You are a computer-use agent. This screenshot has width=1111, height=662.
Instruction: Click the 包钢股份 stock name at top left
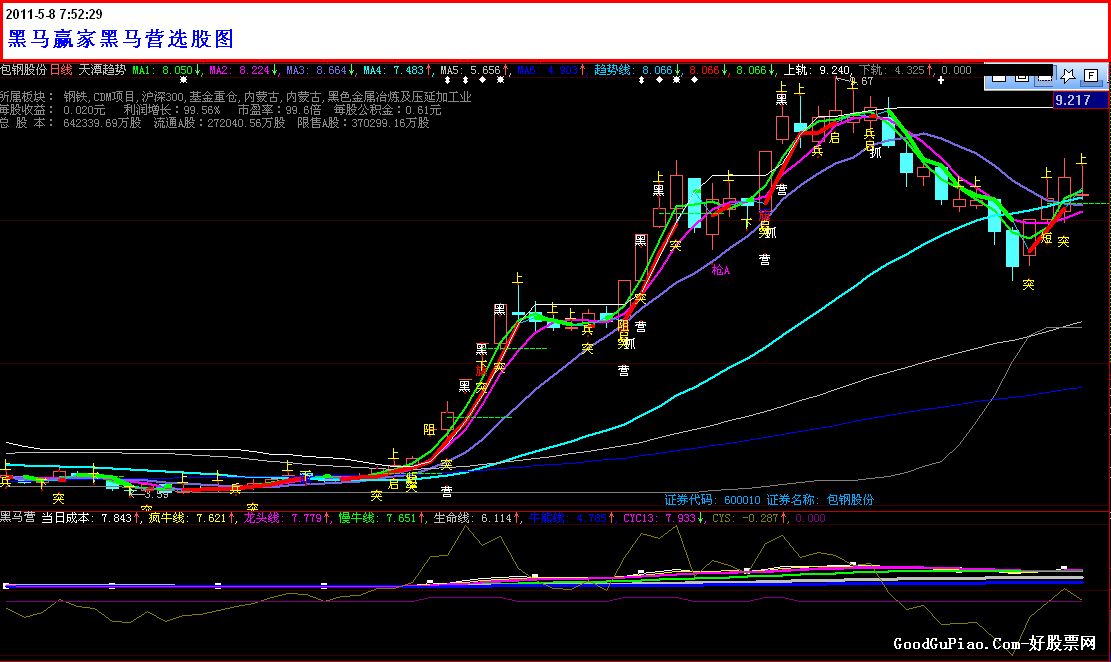click(x=23, y=70)
